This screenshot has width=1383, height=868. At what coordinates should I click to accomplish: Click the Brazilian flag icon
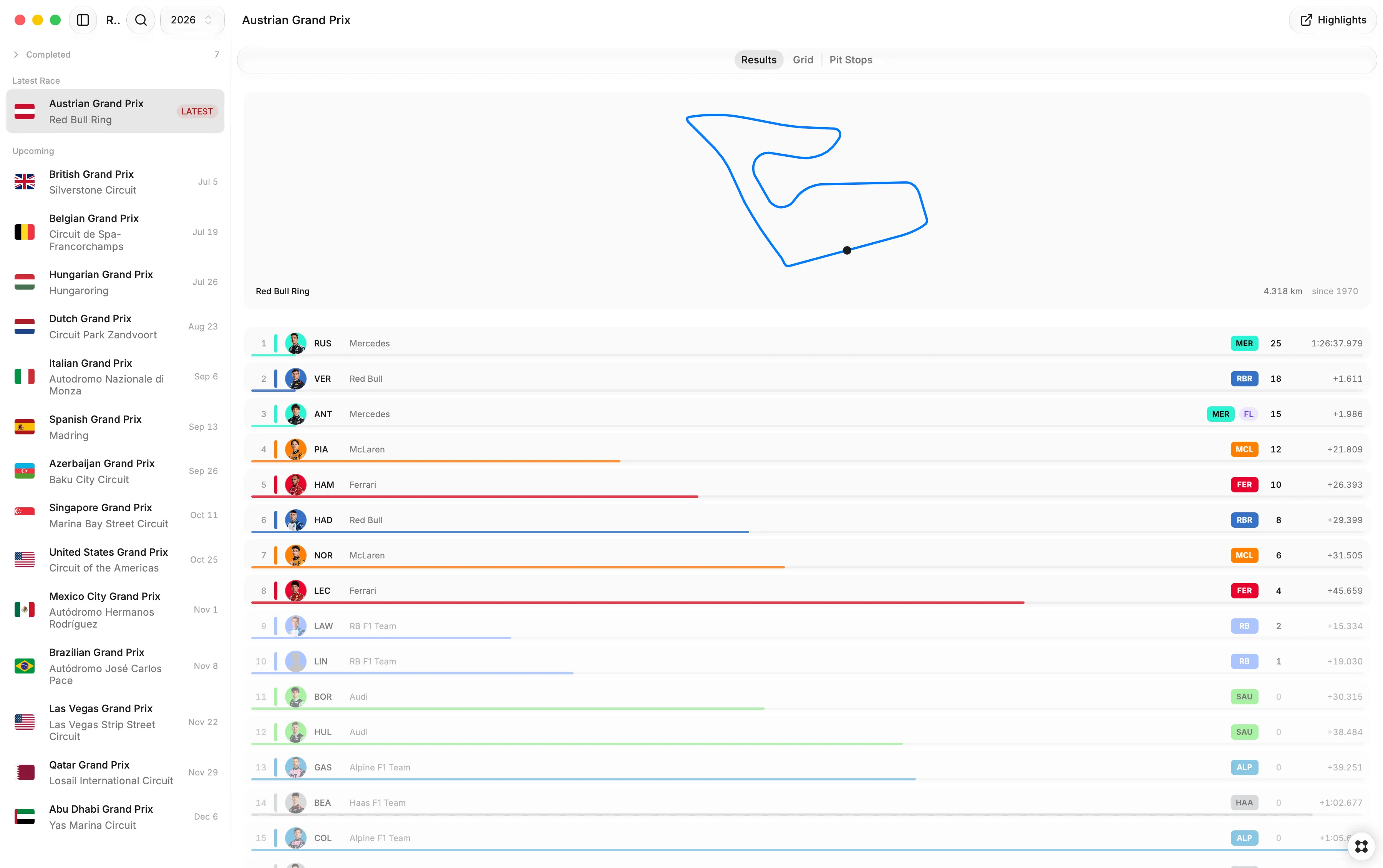[x=25, y=666]
